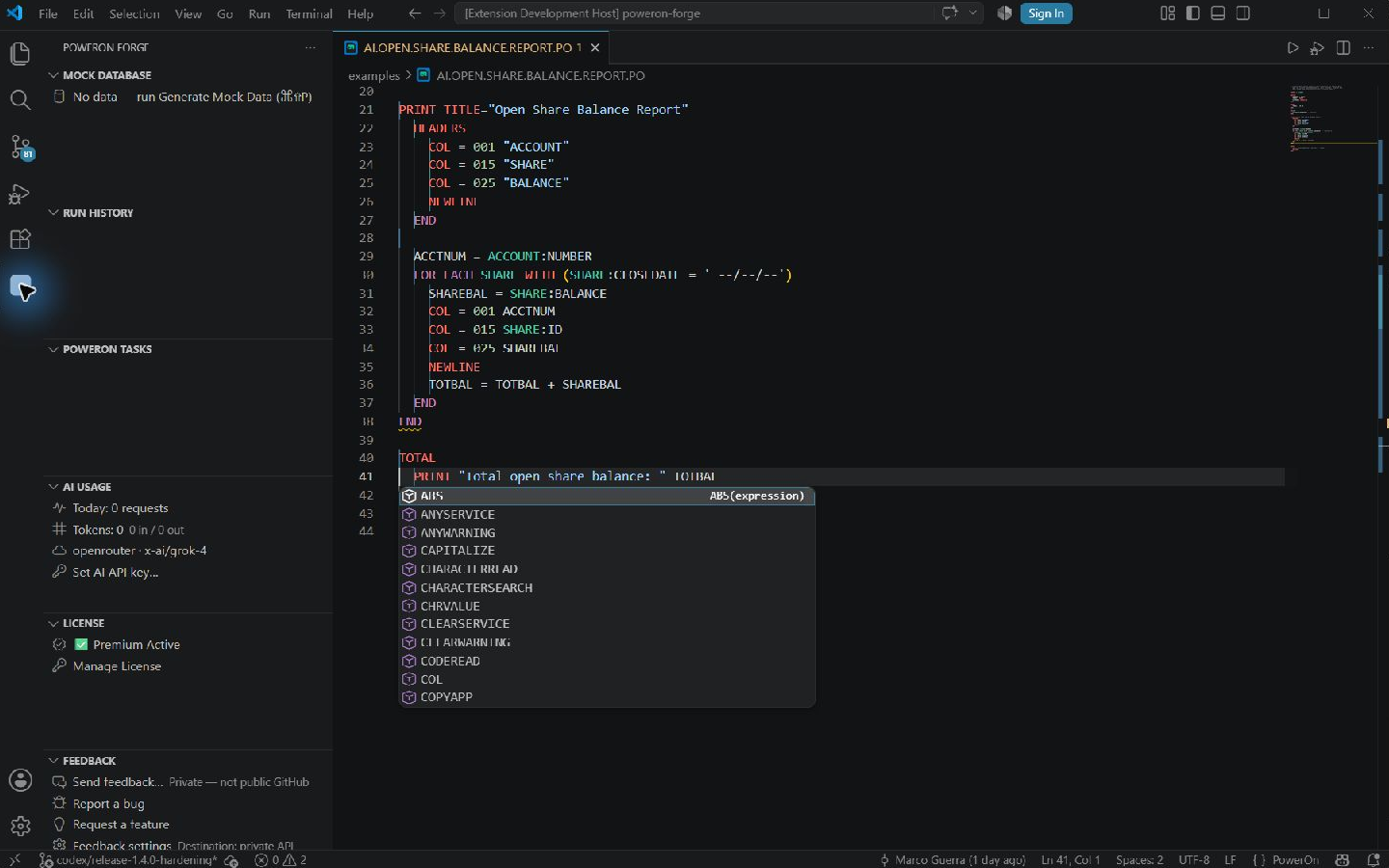1389x868 pixels.
Task: Open the Manage gear icon
Action: click(x=20, y=827)
